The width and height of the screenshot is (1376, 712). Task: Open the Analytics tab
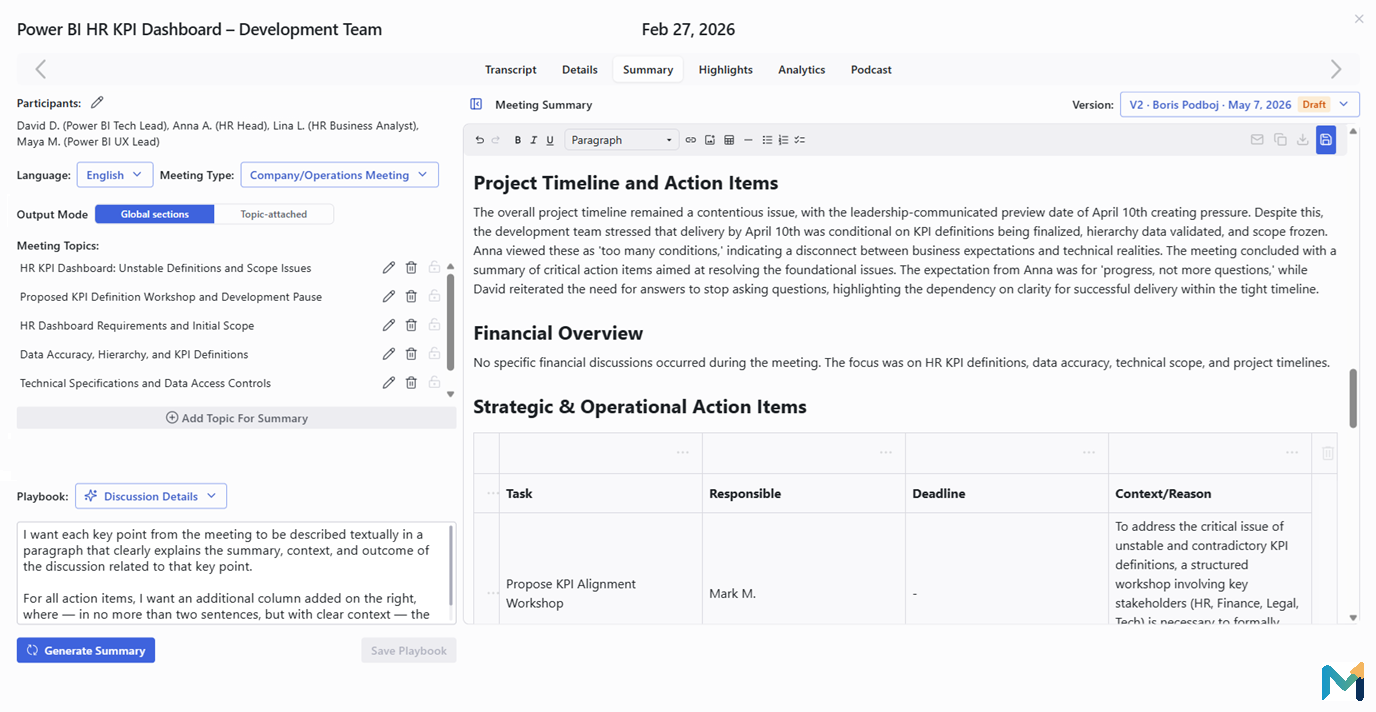click(x=802, y=70)
